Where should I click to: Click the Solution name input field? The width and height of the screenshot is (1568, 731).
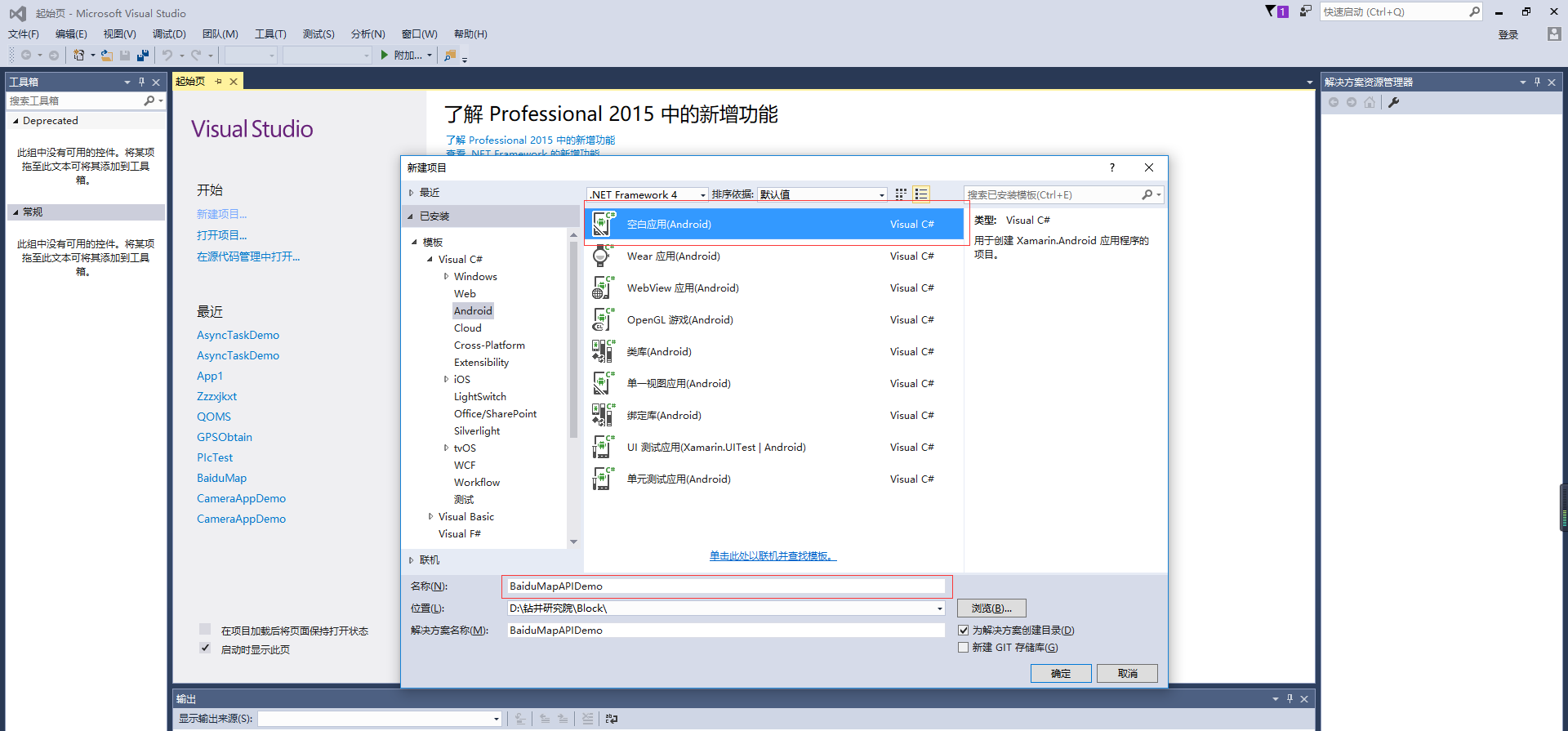(725, 630)
